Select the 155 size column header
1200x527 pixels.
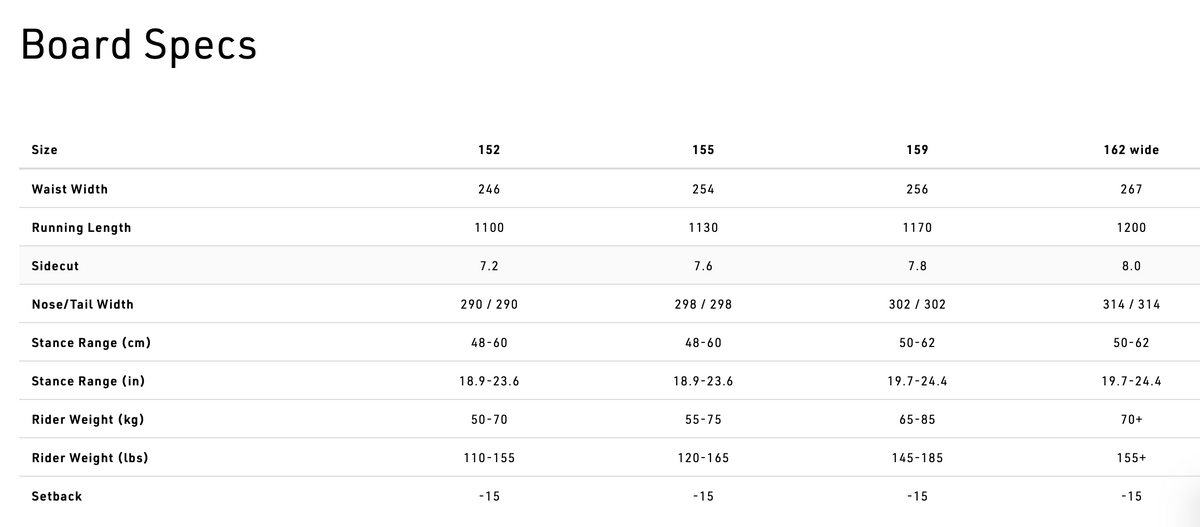(703, 150)
